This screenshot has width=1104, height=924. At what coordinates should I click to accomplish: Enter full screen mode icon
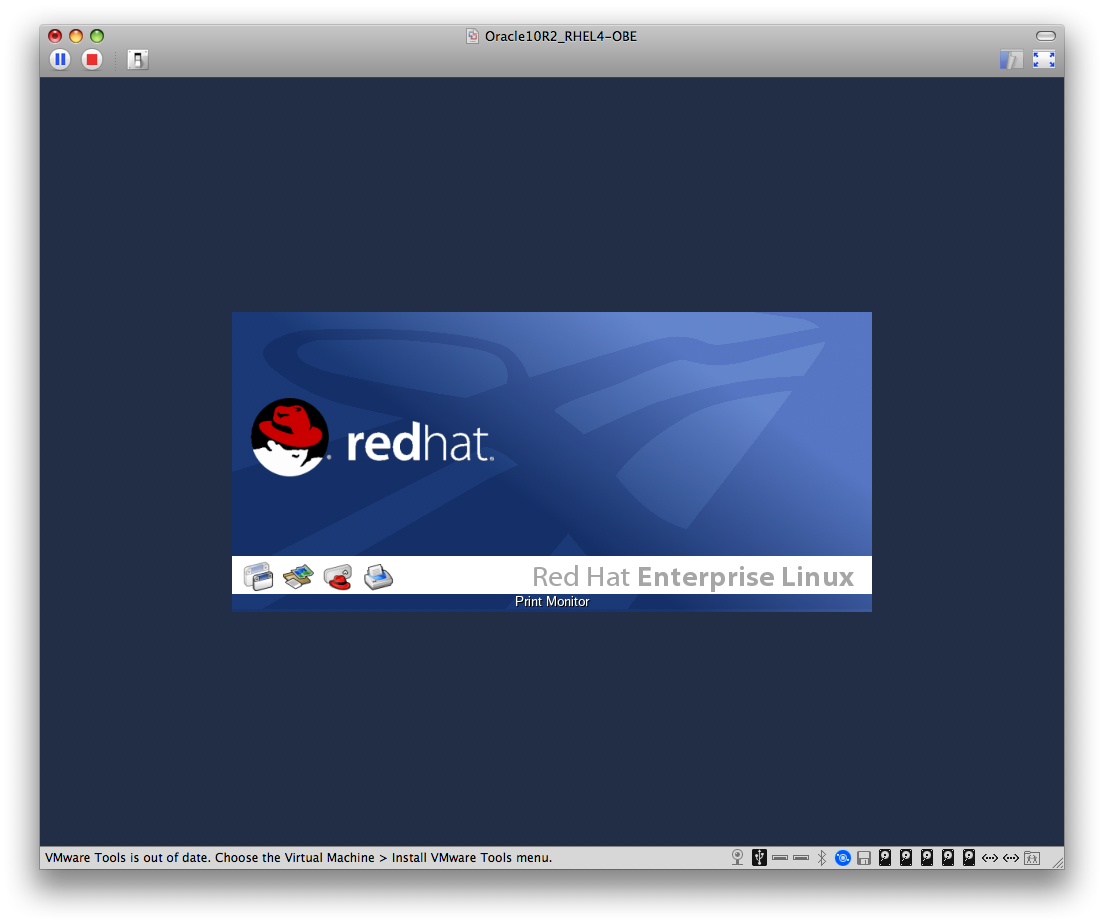(x=1044, y=60)
